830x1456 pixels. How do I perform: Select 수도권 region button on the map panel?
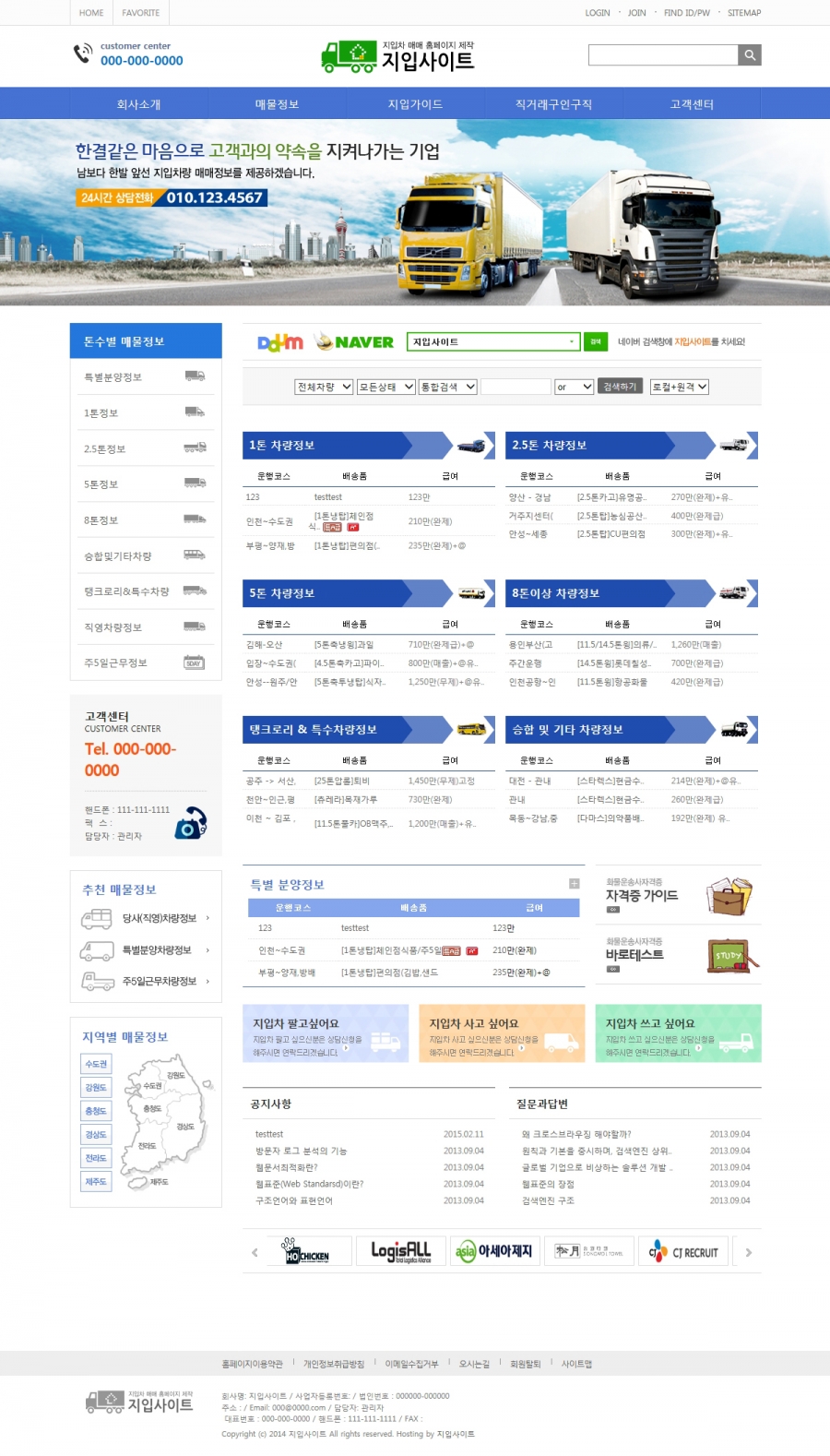(96, 1064)
